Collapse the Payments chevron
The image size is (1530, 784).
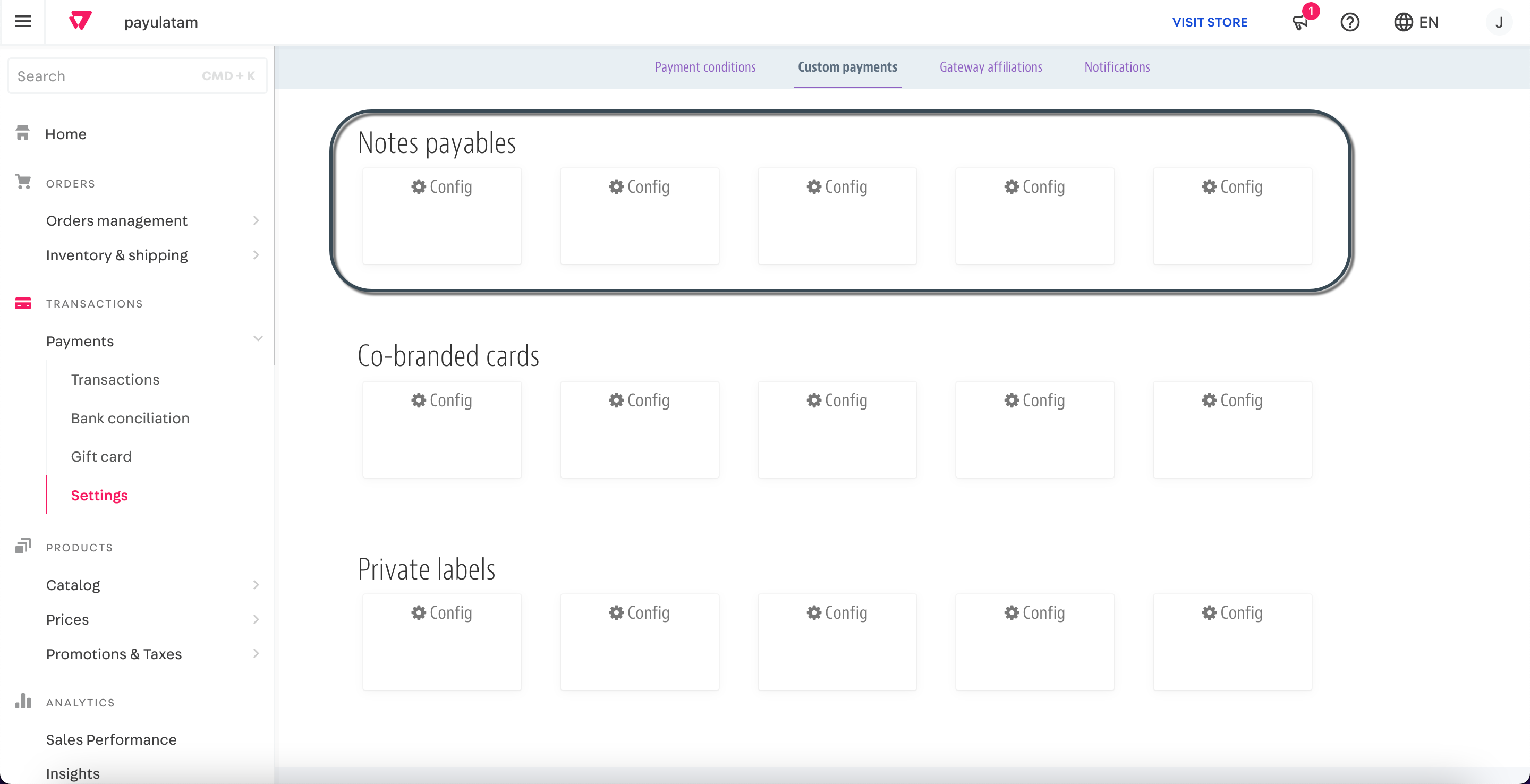(x=258, y=338)
